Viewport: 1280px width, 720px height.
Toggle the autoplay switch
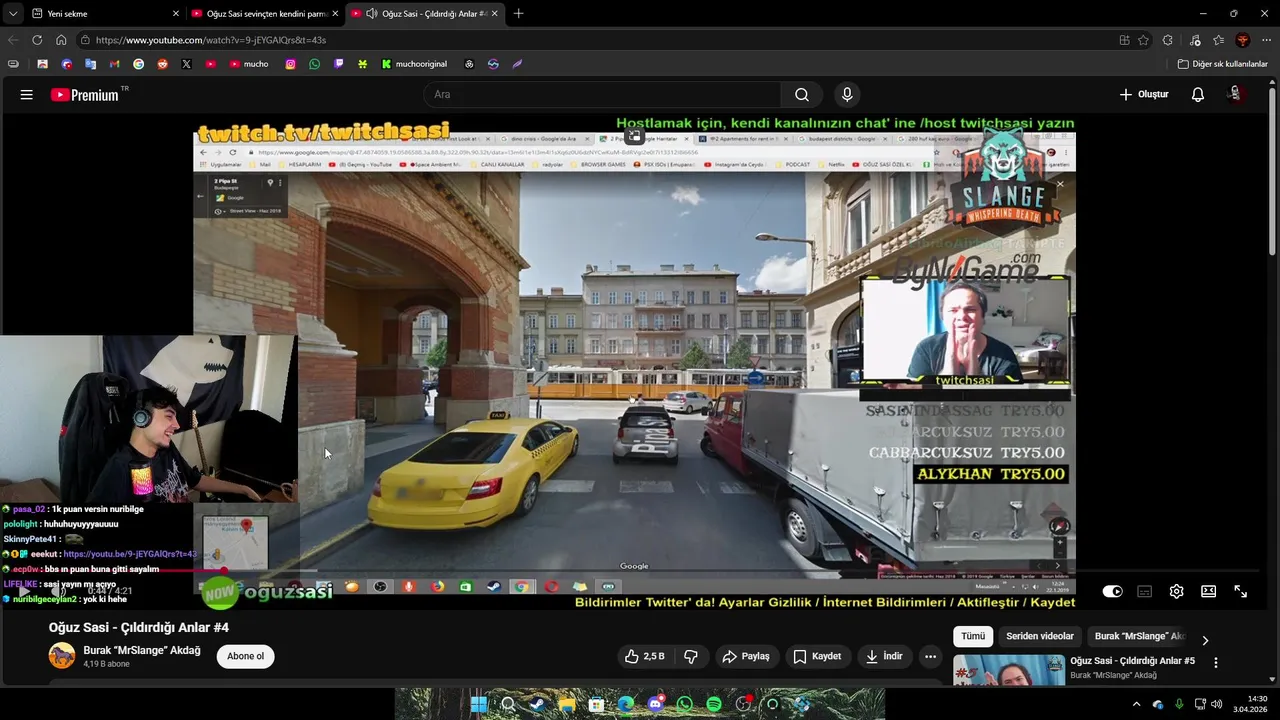[1112, 591]
